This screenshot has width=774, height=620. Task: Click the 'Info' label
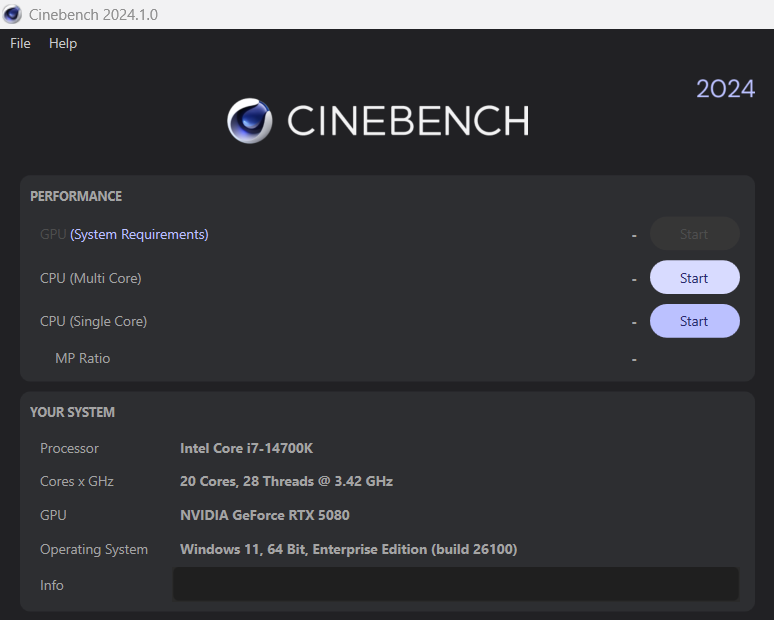pyautogui.click(x=51, y=585)
